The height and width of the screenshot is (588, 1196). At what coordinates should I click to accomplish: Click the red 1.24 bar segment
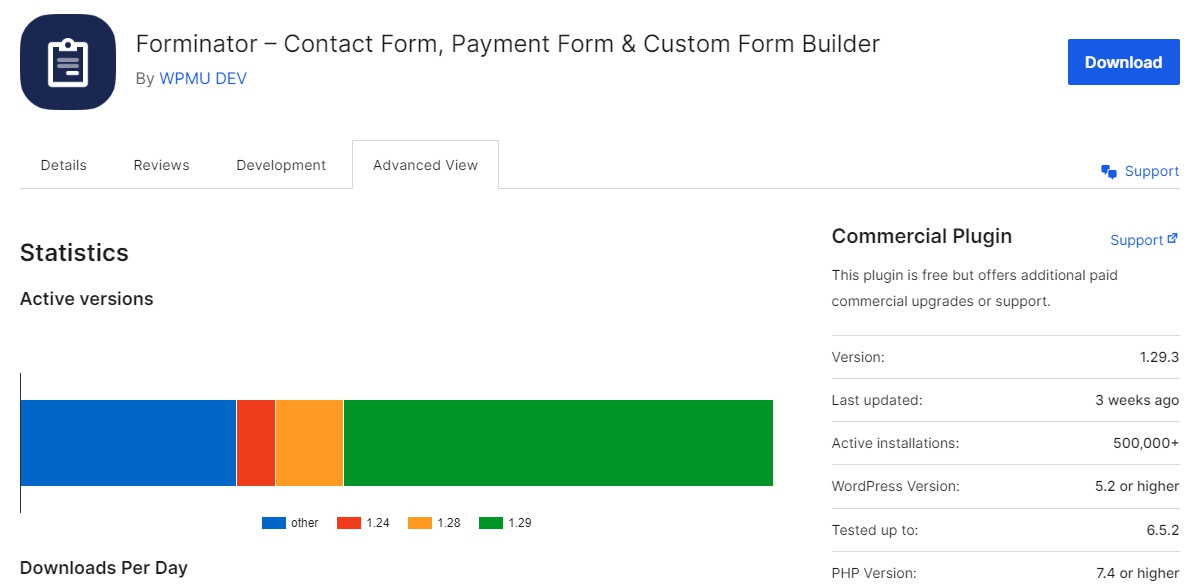pyautogui.click(x=256, y=443)
